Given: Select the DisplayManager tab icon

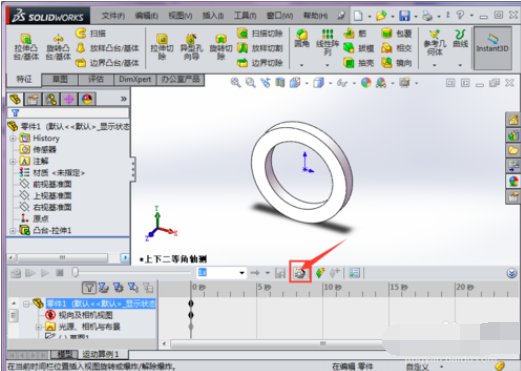Looking at the screenshot, I should point(87,99).
